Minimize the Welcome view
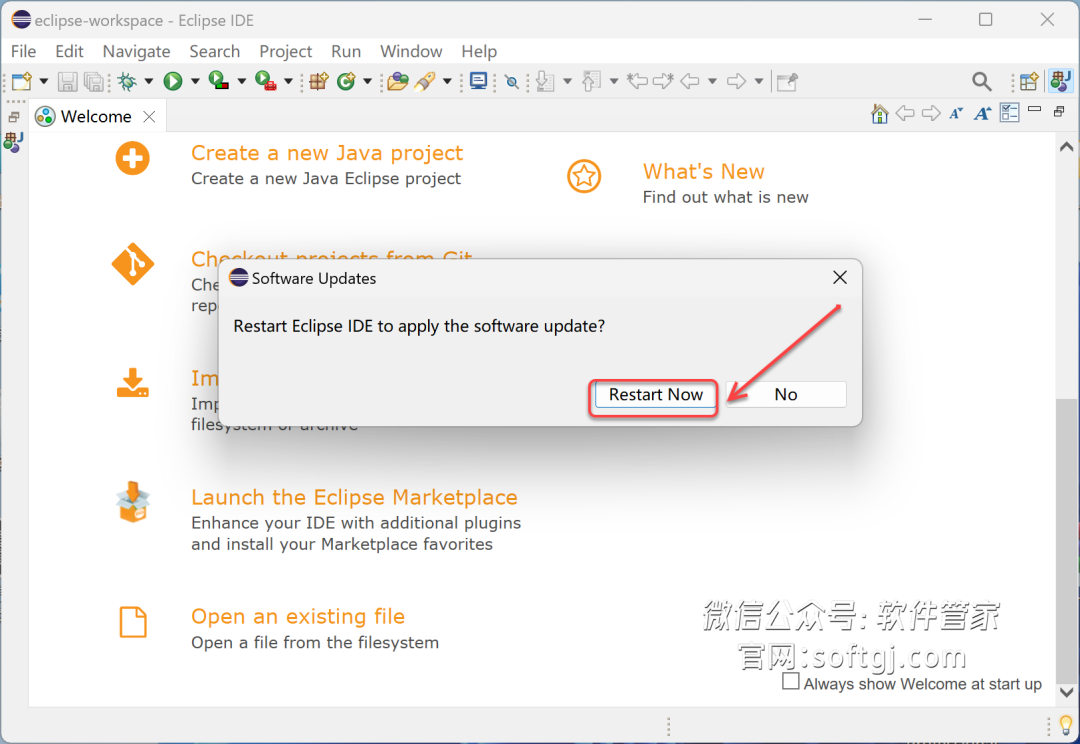The image size is (1080, 744). tap(1035, 109)
